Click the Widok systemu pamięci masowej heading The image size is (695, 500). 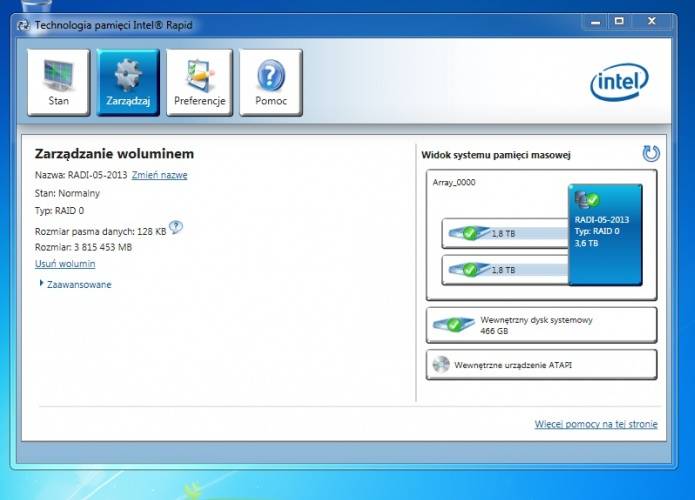tap(496, 155)
